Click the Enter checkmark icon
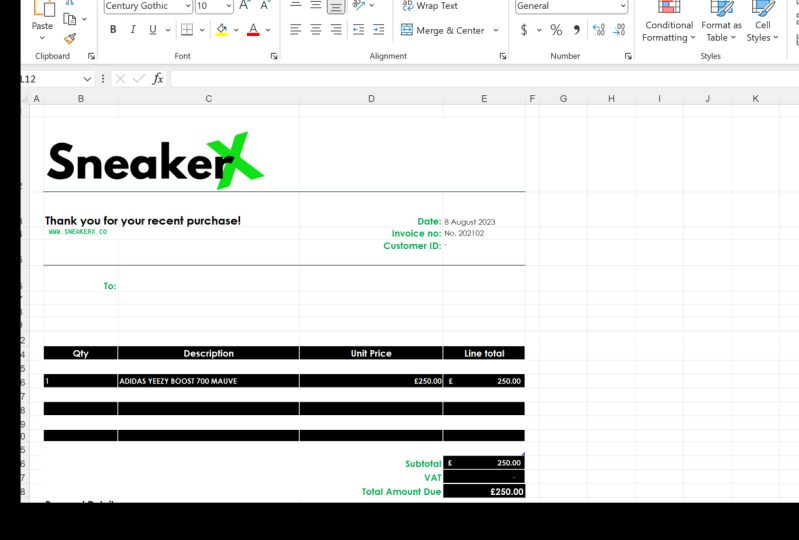The image size is (799, 540). point(139,78)
